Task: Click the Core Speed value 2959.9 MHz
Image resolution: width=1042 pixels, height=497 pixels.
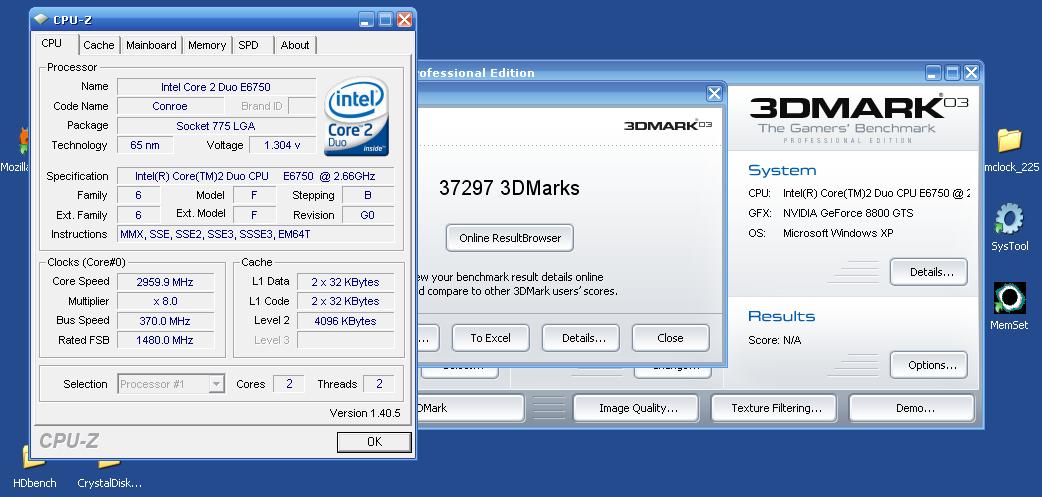Action: click(x=165, y=282)
